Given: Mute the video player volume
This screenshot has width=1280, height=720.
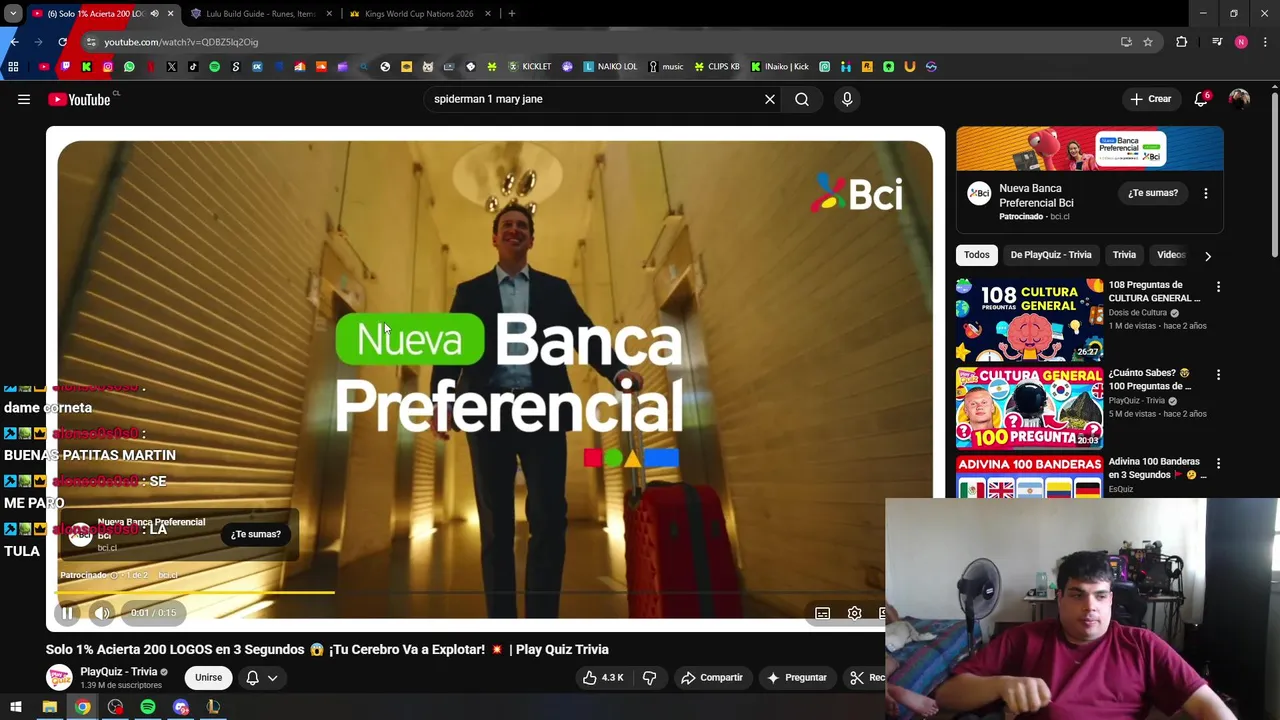Looking at the screenshot, I should tap(102, 613).
